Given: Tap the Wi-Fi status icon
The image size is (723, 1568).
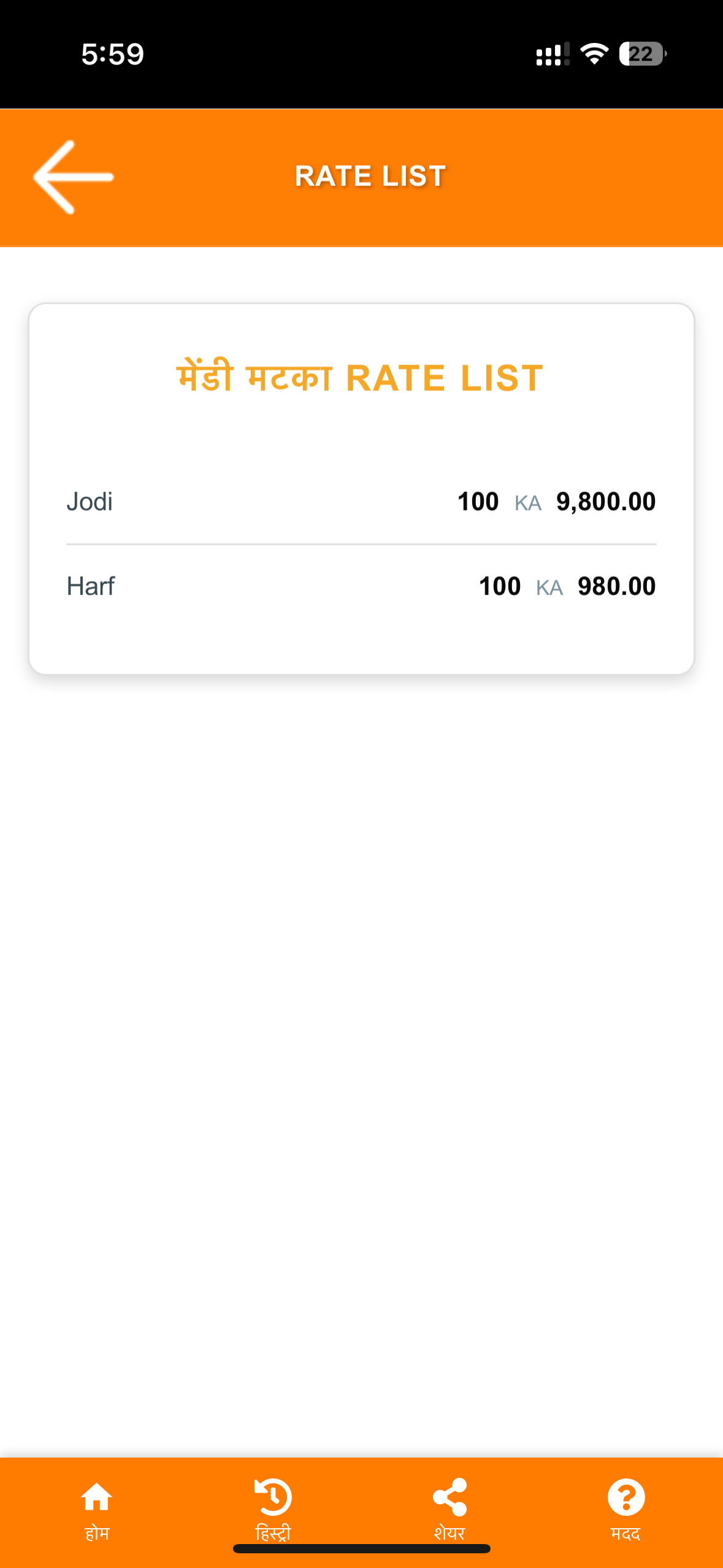Looking at the screenshot, I should tap(594, 54).
